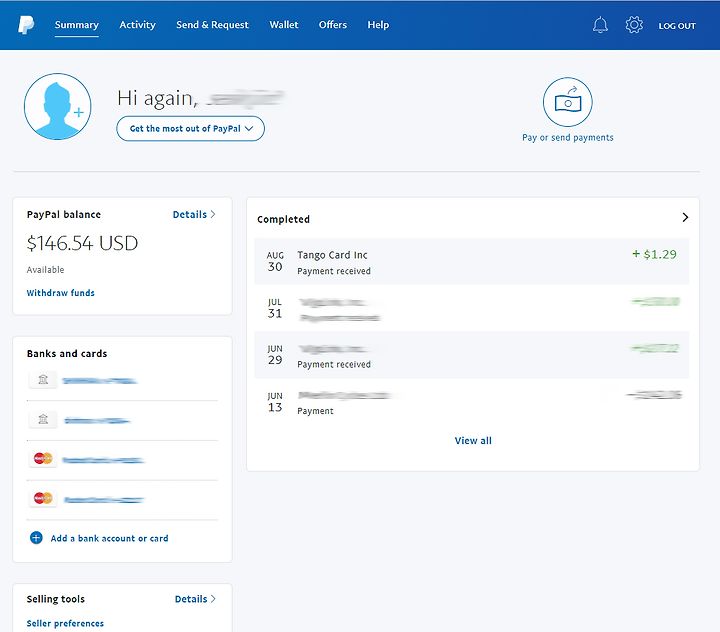Click the first Mastercard card icon
The image size is (720, 632).
pos(43,458)
